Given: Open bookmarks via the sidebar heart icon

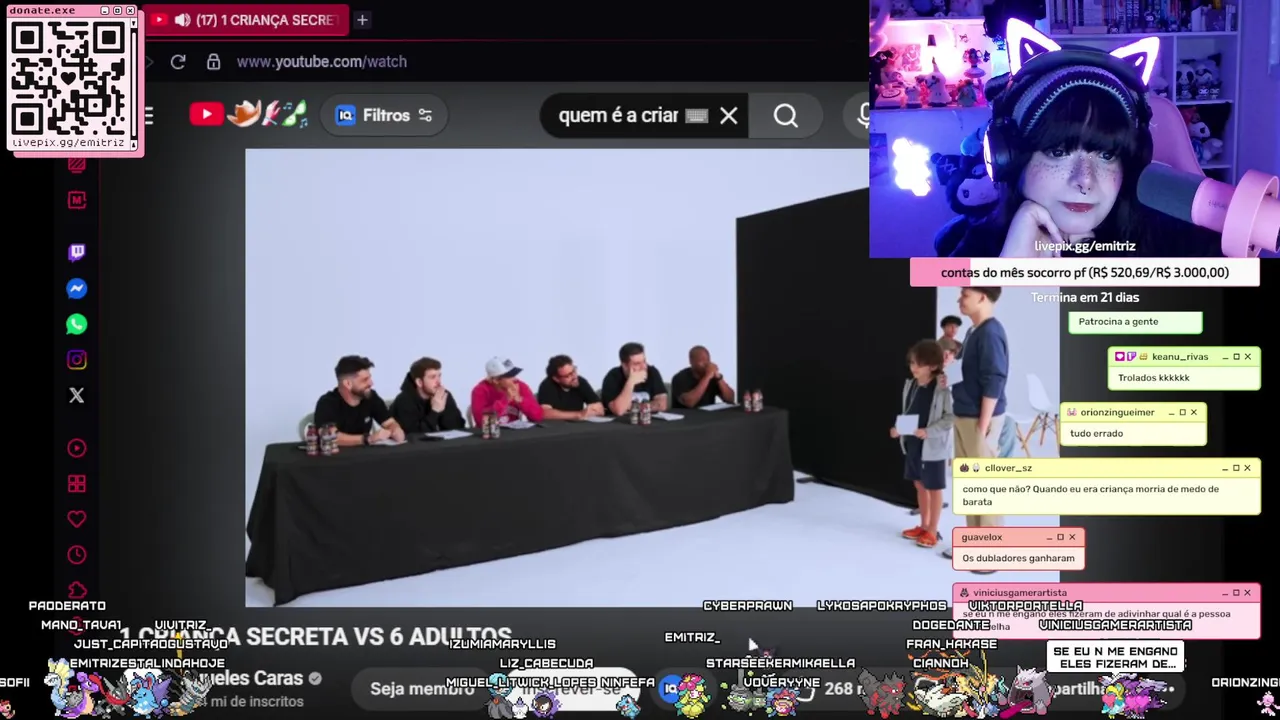Looking at the screenshot, I should (x=77, y=519).
